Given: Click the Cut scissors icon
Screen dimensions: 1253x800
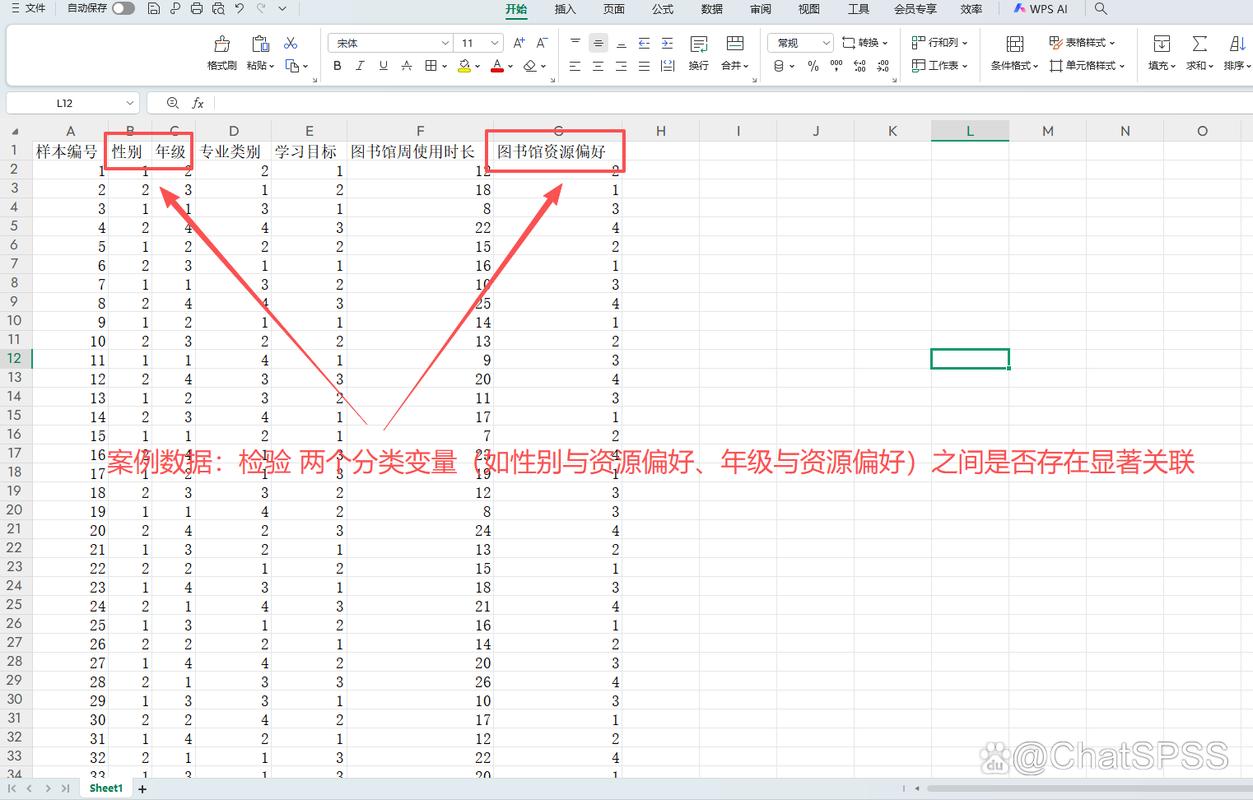Looking at the screenshot, I should (x=291, y=43).
